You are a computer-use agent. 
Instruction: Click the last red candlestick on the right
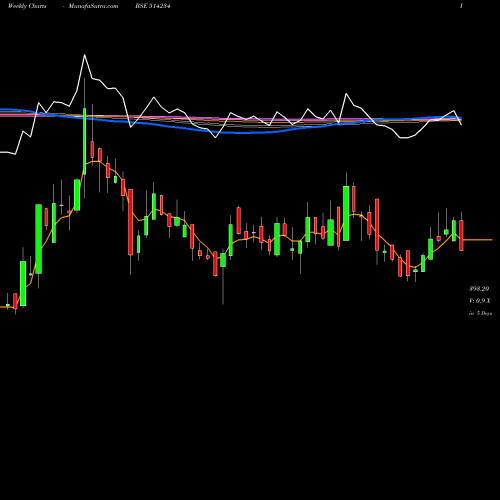[x=461, y=235]
